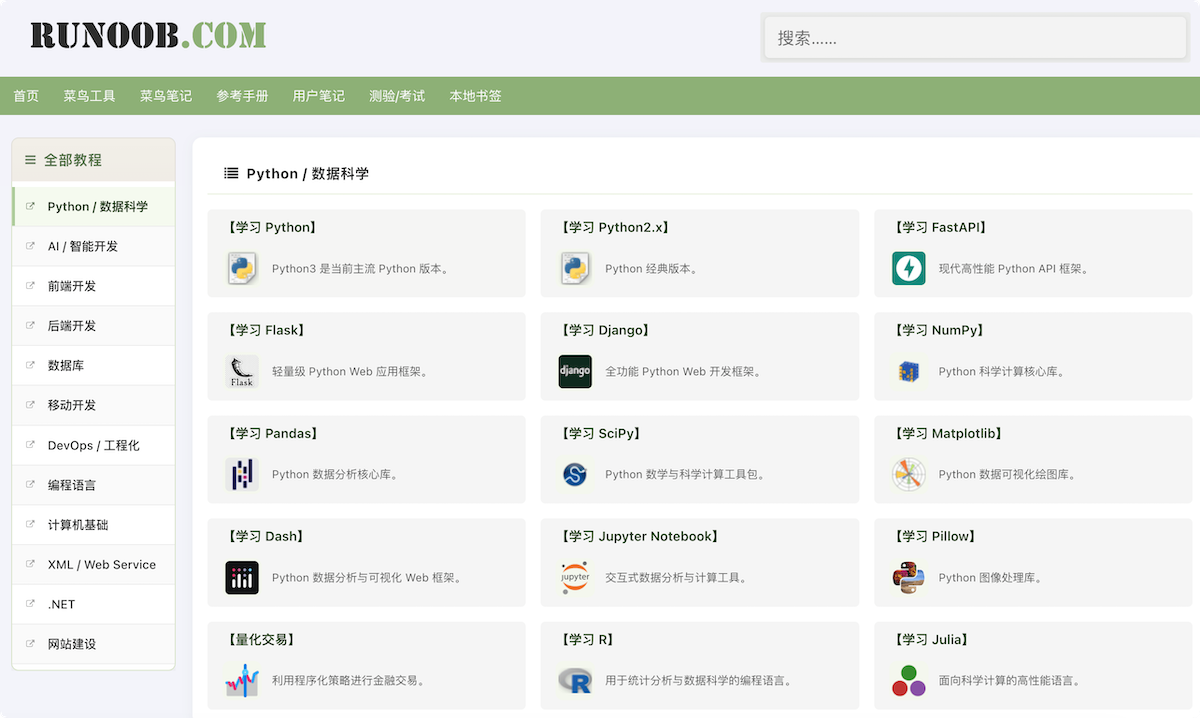Select 网站建设 category in sidebar
Screen dimensions: 1200x718
(x=93, y=644)
